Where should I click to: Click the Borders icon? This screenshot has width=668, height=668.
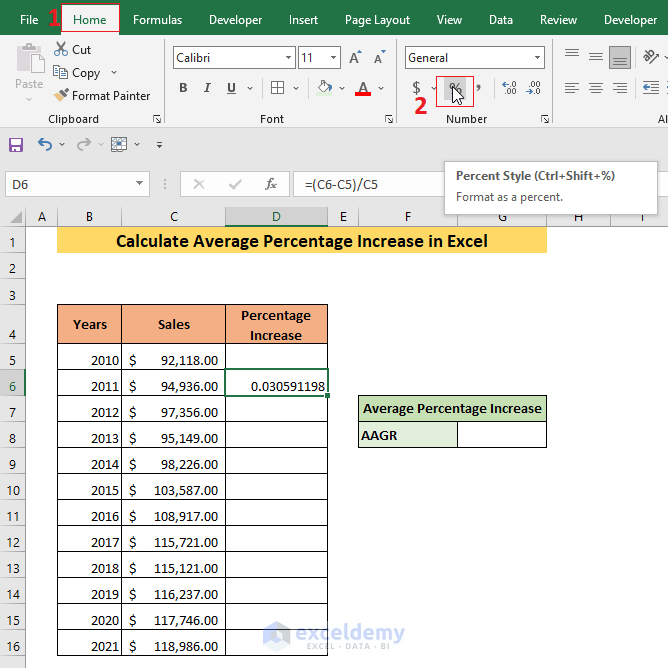point(277,88)
